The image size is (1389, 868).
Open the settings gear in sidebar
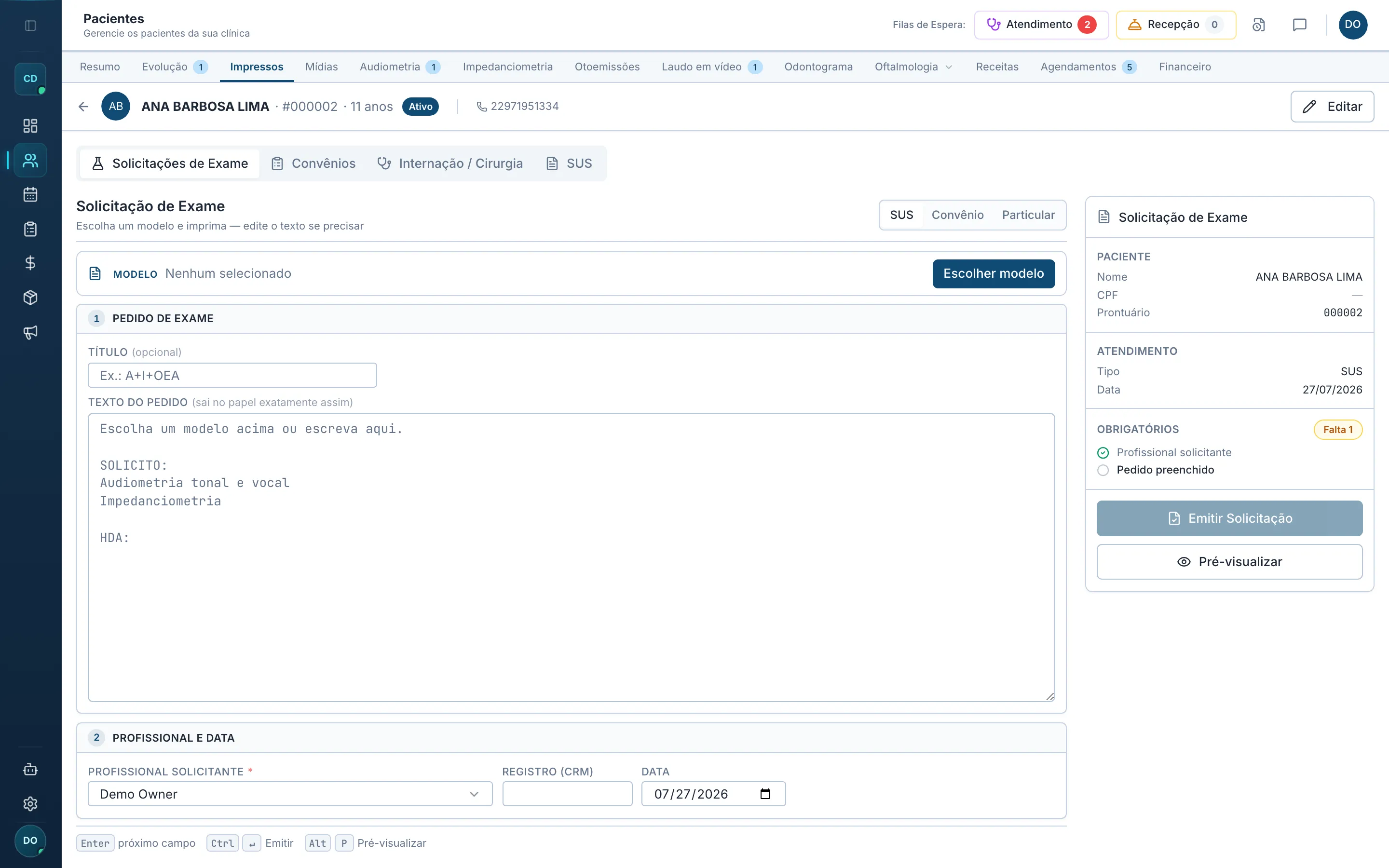point(30,804)
